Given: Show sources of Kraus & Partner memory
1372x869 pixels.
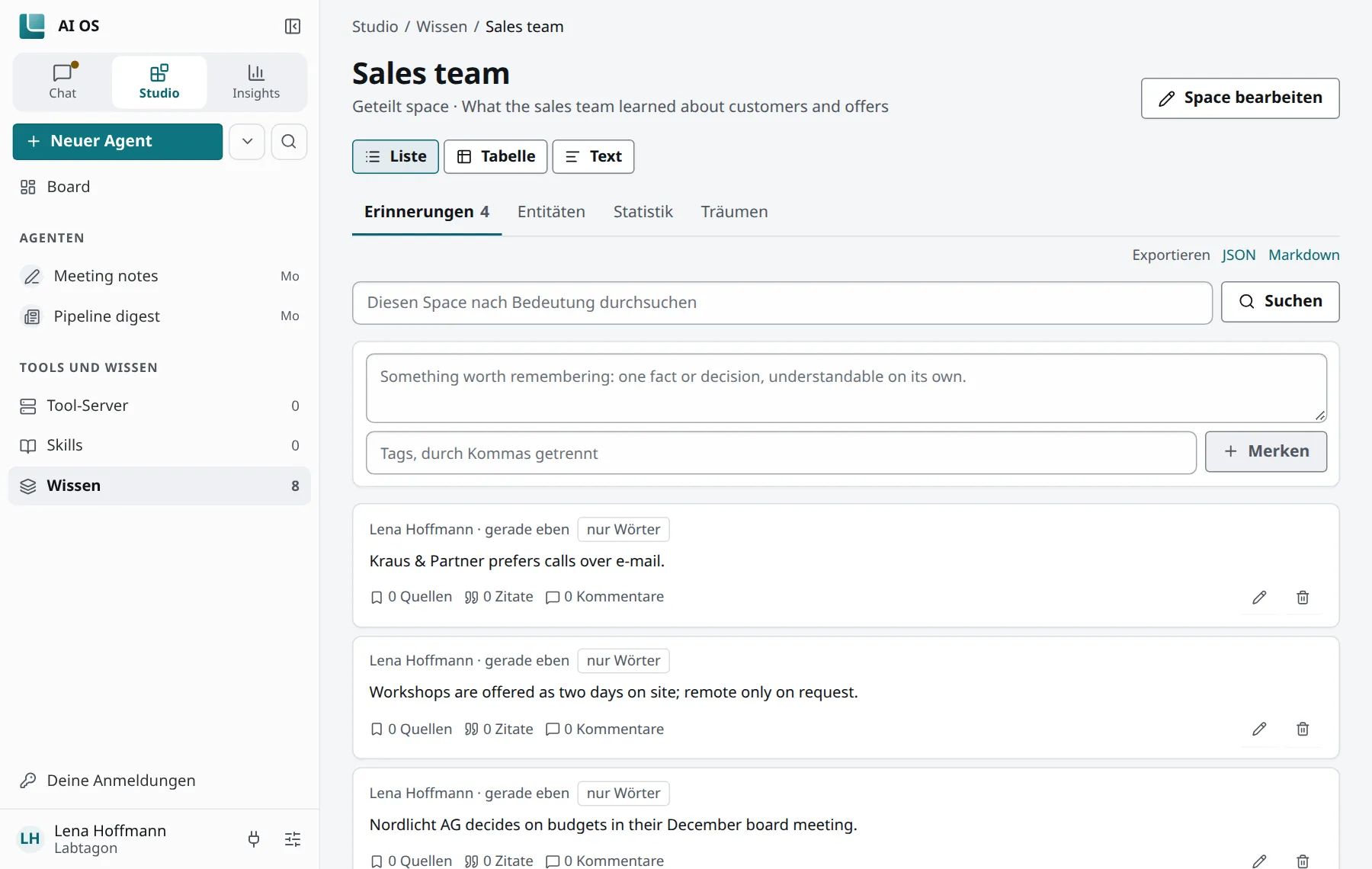Looking at the screenshot, I should [411, 597].
